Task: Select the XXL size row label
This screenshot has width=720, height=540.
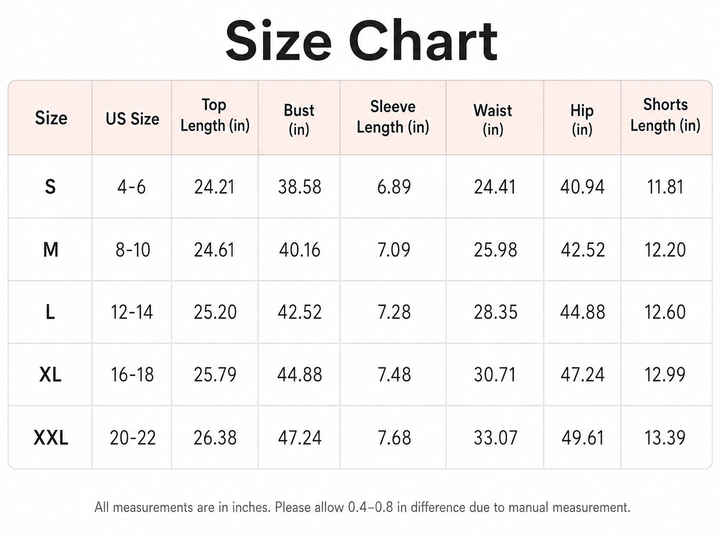Action: [51, 438]
